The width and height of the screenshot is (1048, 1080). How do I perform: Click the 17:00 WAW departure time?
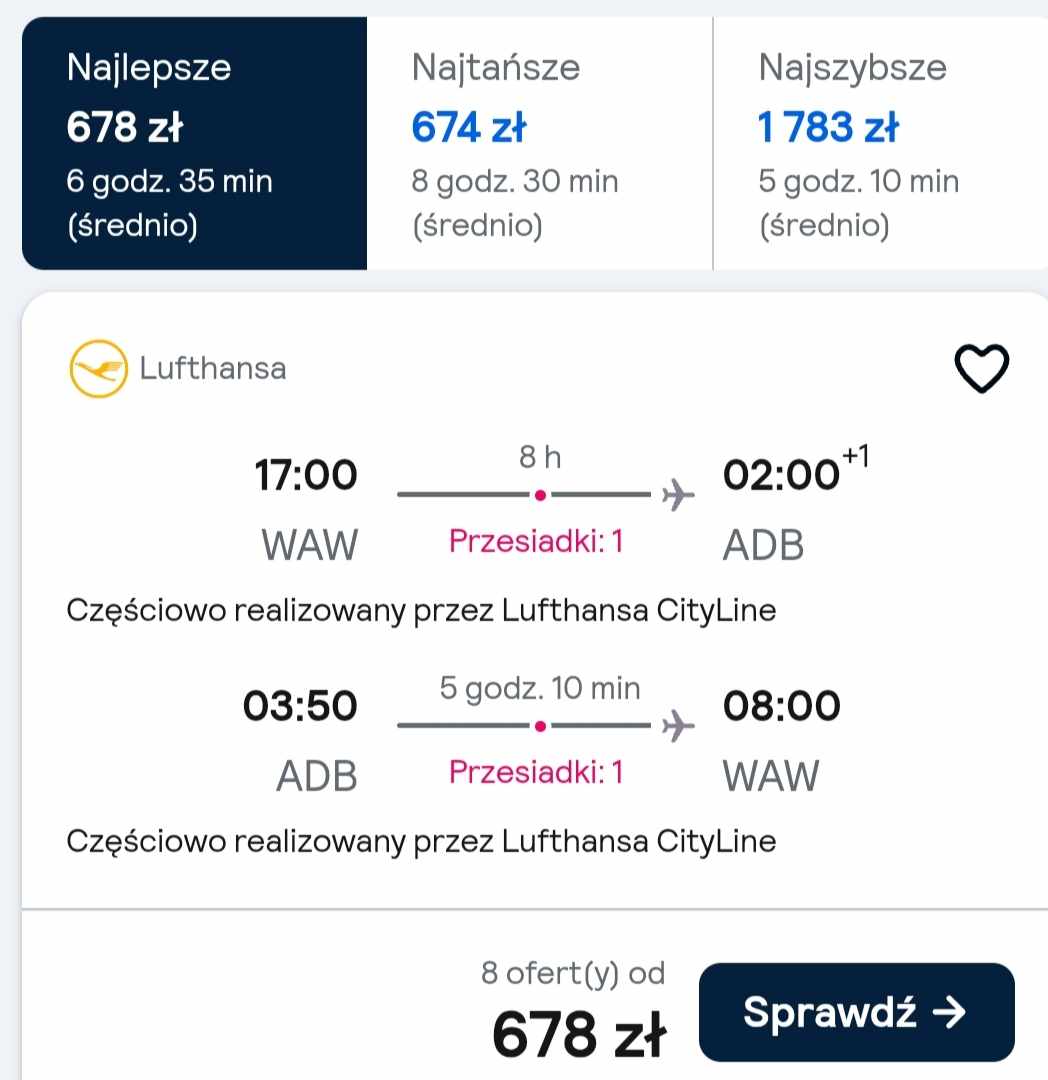click(306, 475)
